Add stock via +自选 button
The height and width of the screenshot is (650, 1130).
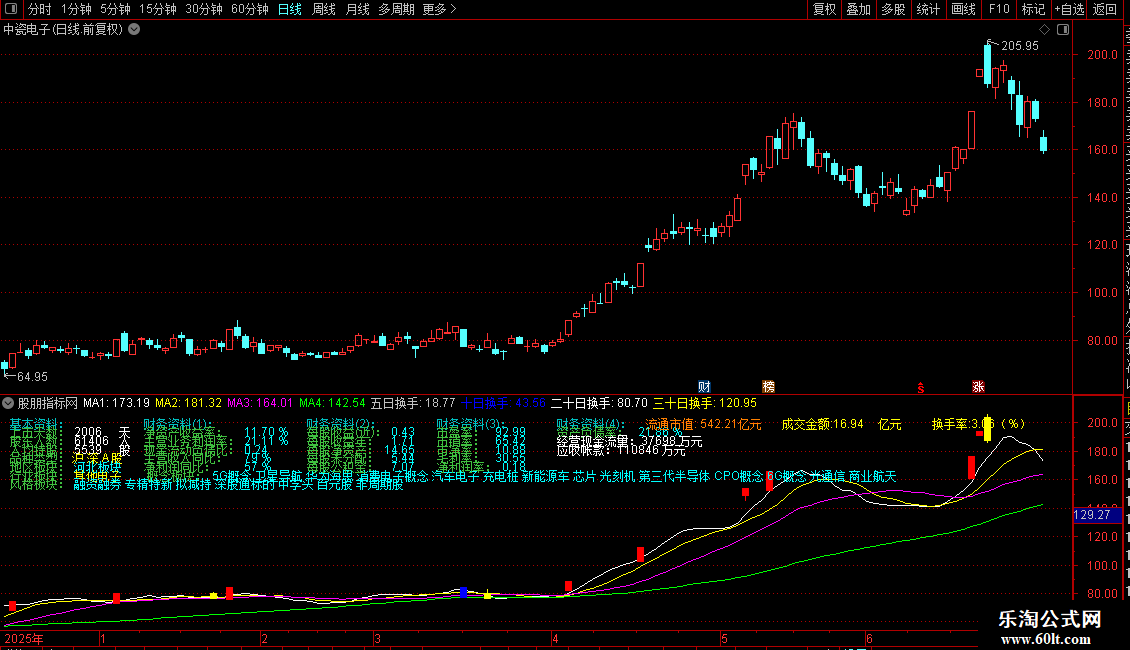tap(1069, 9)
